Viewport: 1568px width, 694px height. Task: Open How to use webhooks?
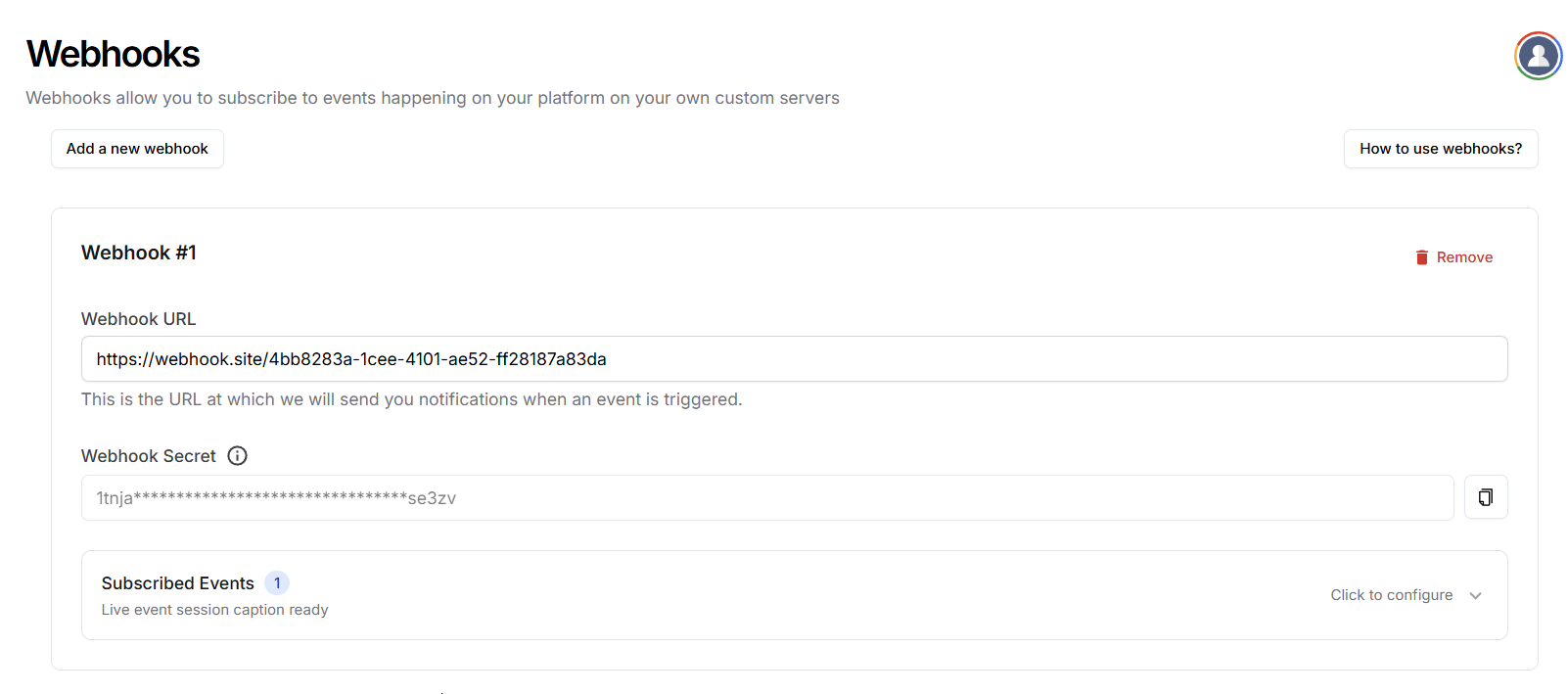(x=1440, y=149)
